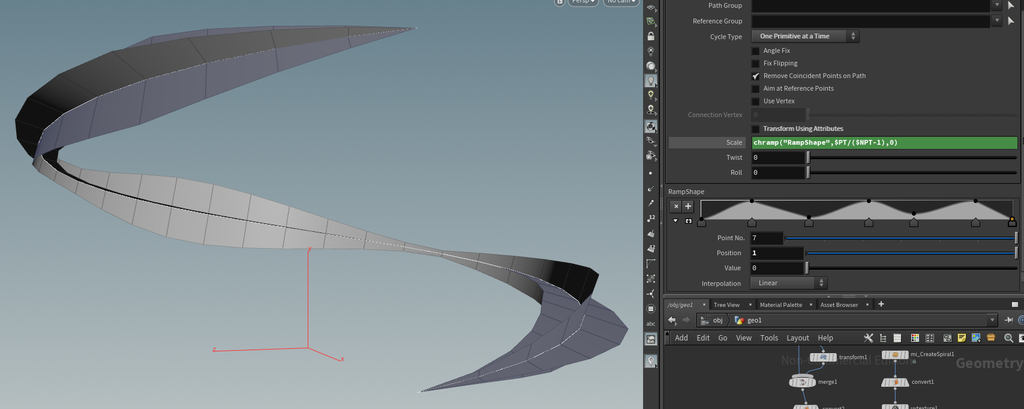The height and width of the screenshot is (409, 1024).
Task: Click the orange network box icon
Action: 991,338
